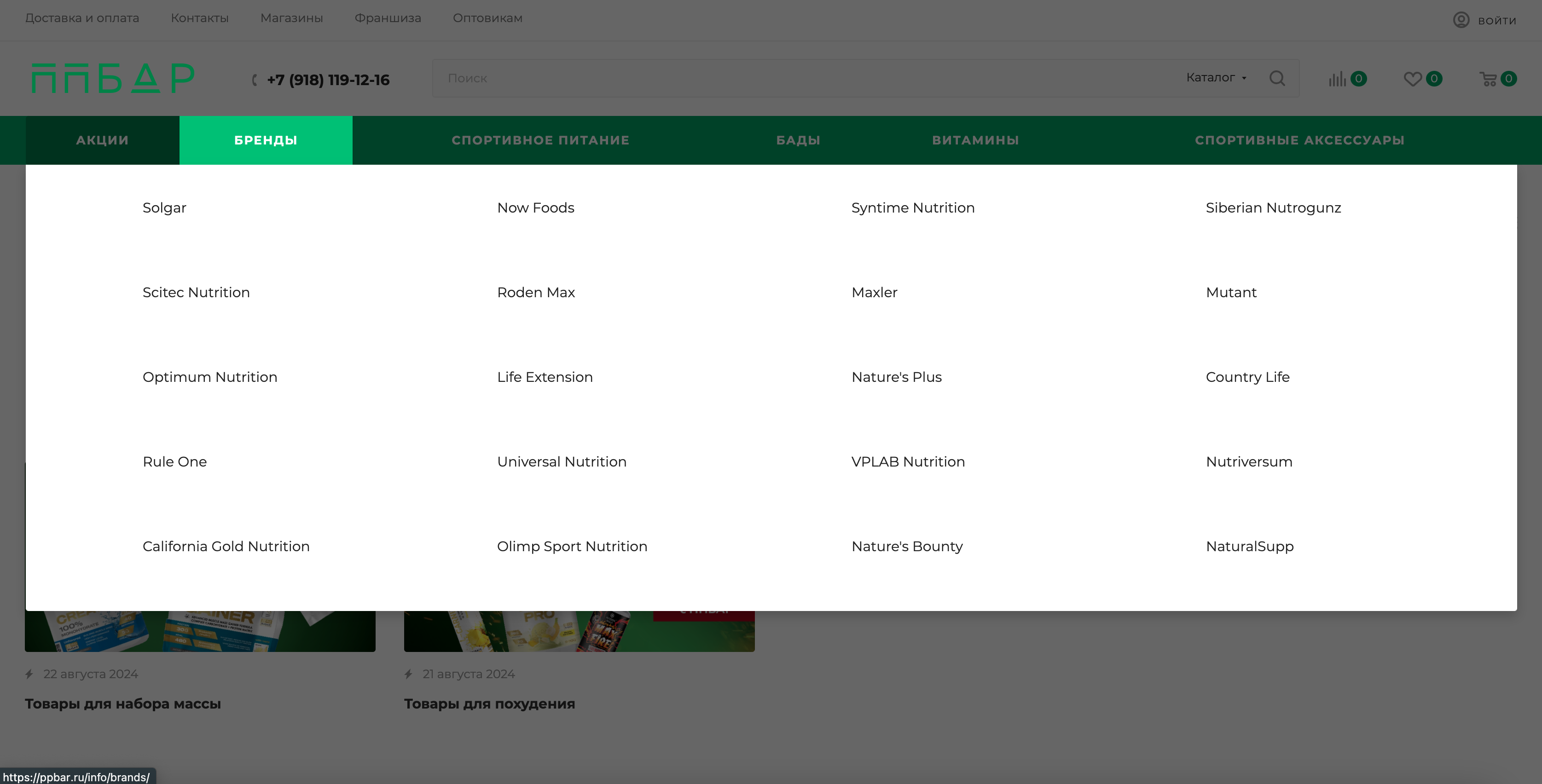Screen dimensions: 1542x784
Task: Select Спортивное питание menu item
Action: coord(540,140)
